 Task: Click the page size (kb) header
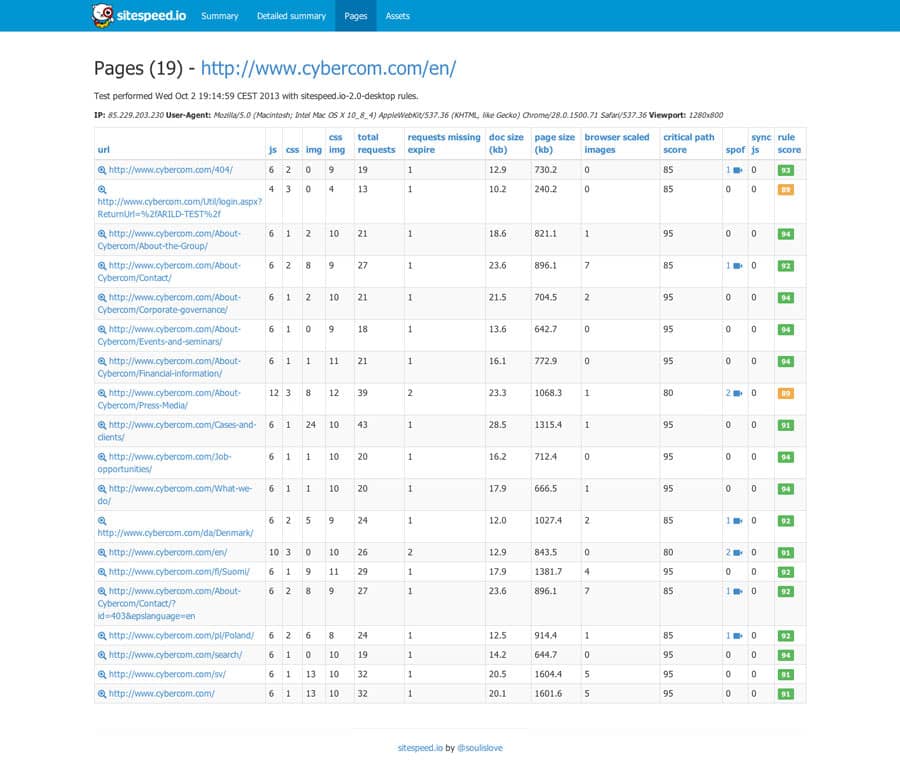pos(554,144)
